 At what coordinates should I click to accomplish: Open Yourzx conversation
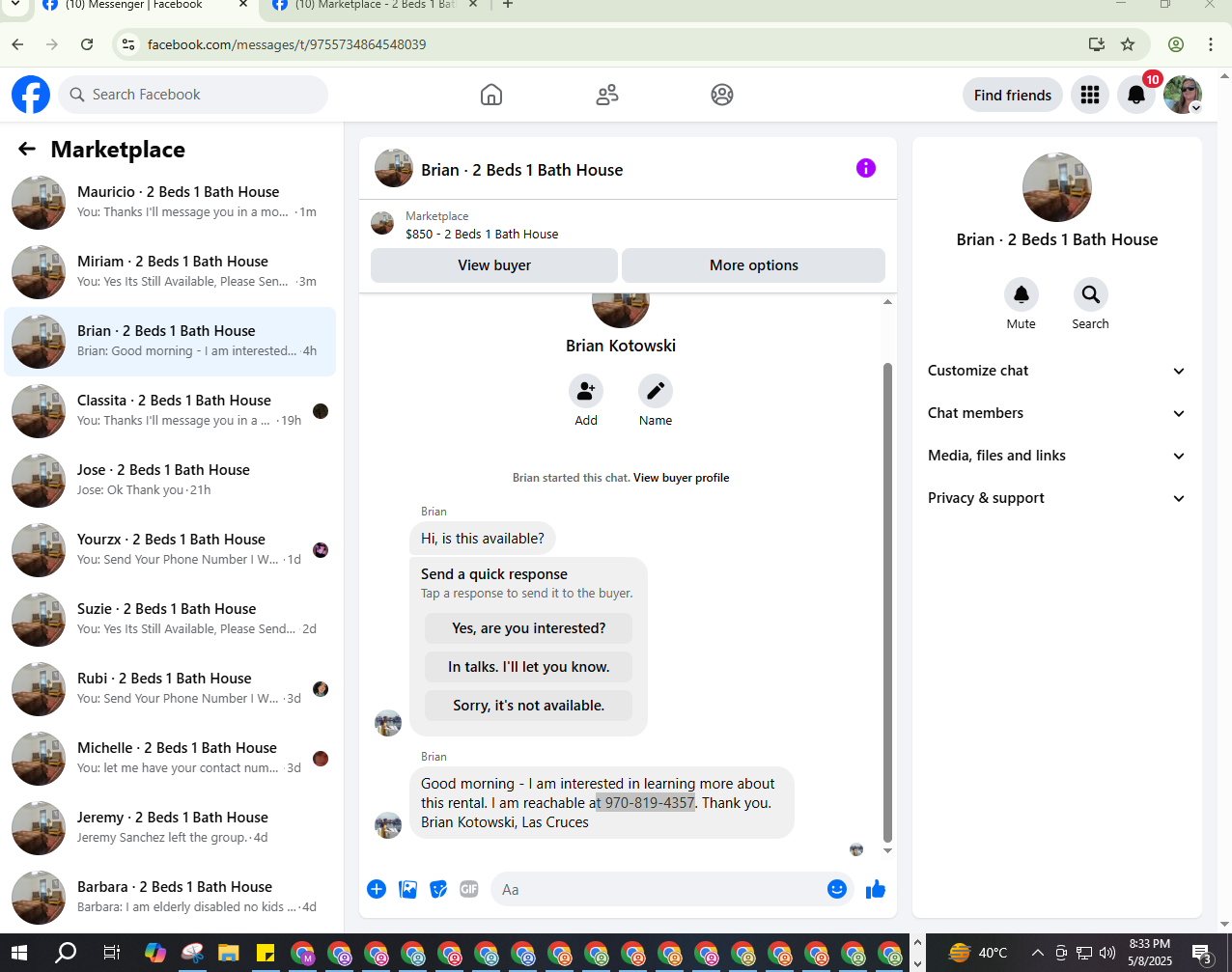[x=170, y=550]
